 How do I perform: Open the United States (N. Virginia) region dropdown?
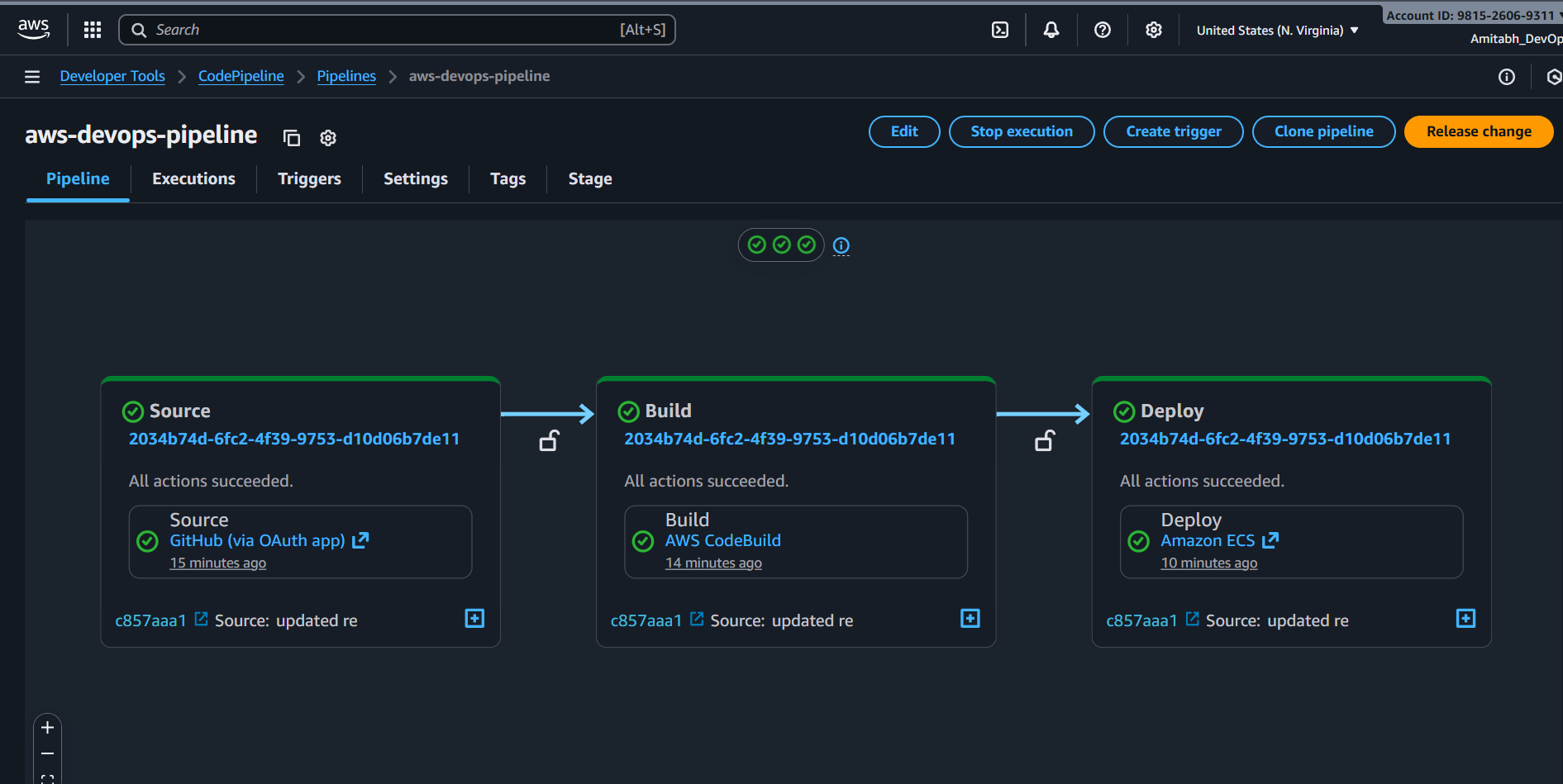(1277, 31)
